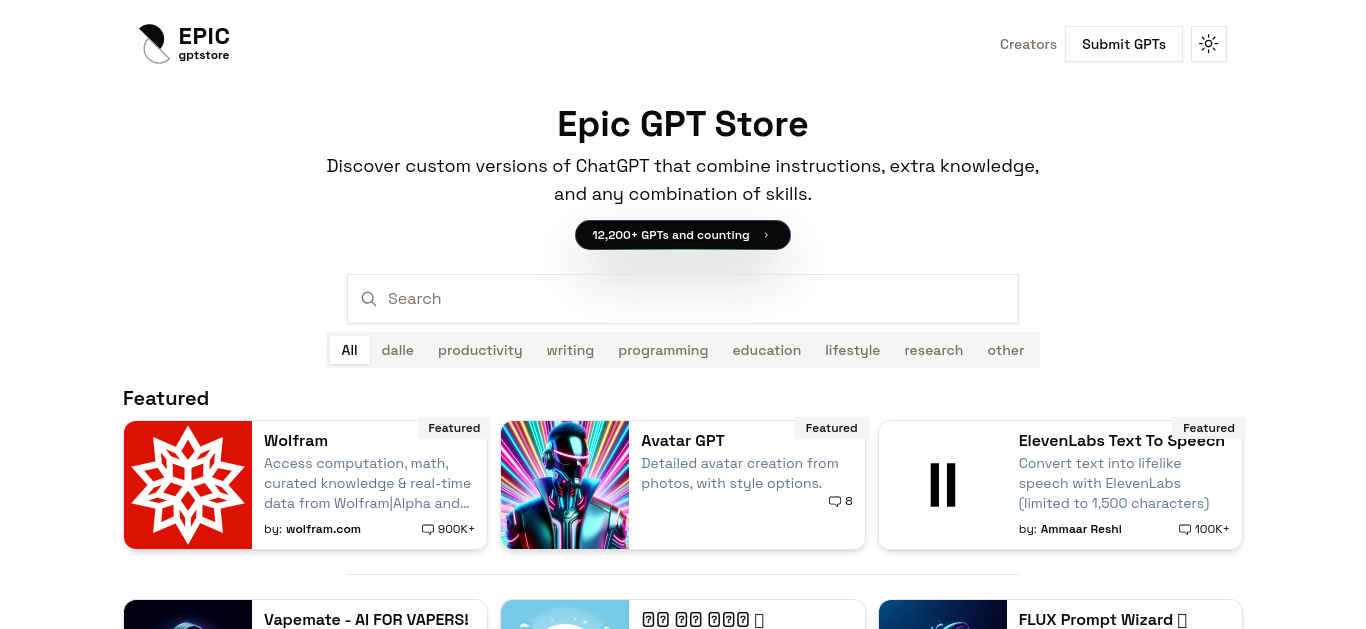1366x629 pixels.
Task: Open the Avatar GPT neon robot image
Action: 565,485
